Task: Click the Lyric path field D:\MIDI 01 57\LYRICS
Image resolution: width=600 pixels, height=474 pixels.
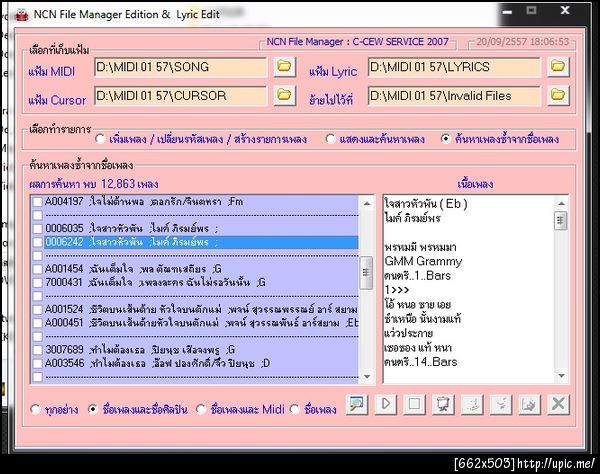Action: tap(454, 67)
